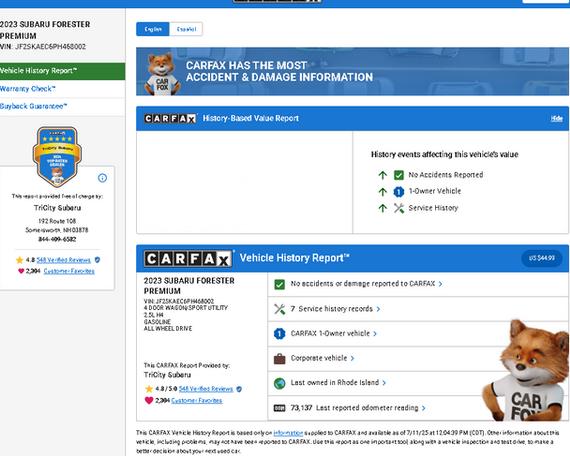Image resolution: width=570 pixels, height=456 pixels.
Task: Open Warranty Check in sidebar
Action: tap(28, 89)
